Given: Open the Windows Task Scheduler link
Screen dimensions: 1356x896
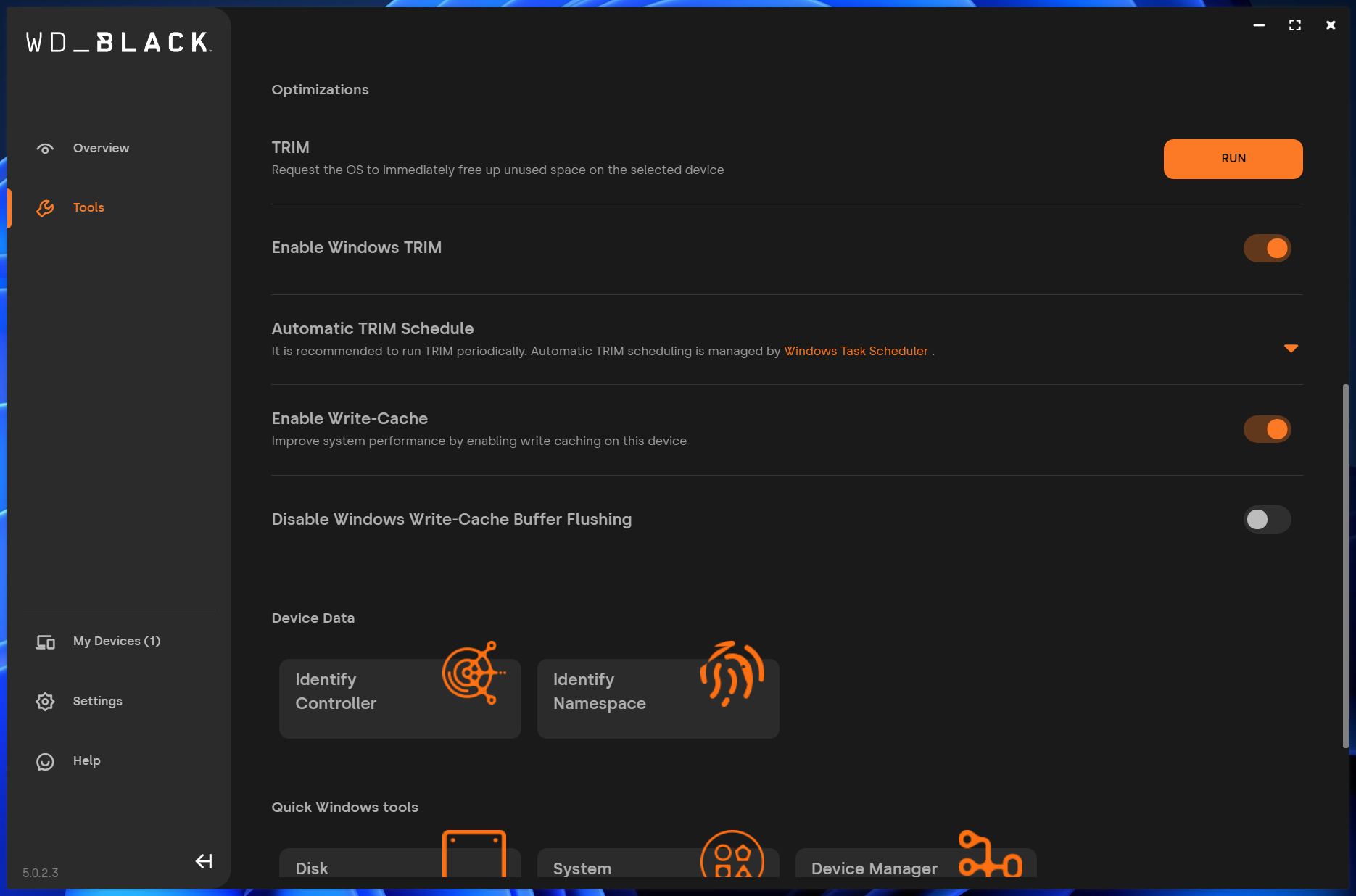Looking at the screenshot, I should (x=856, y=352).
